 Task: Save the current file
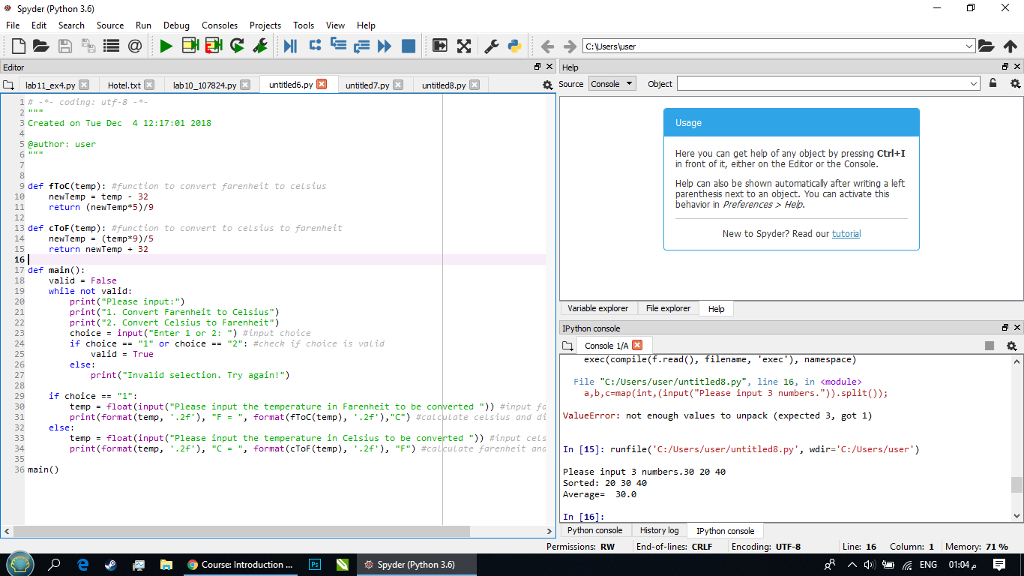click(65, 46)
